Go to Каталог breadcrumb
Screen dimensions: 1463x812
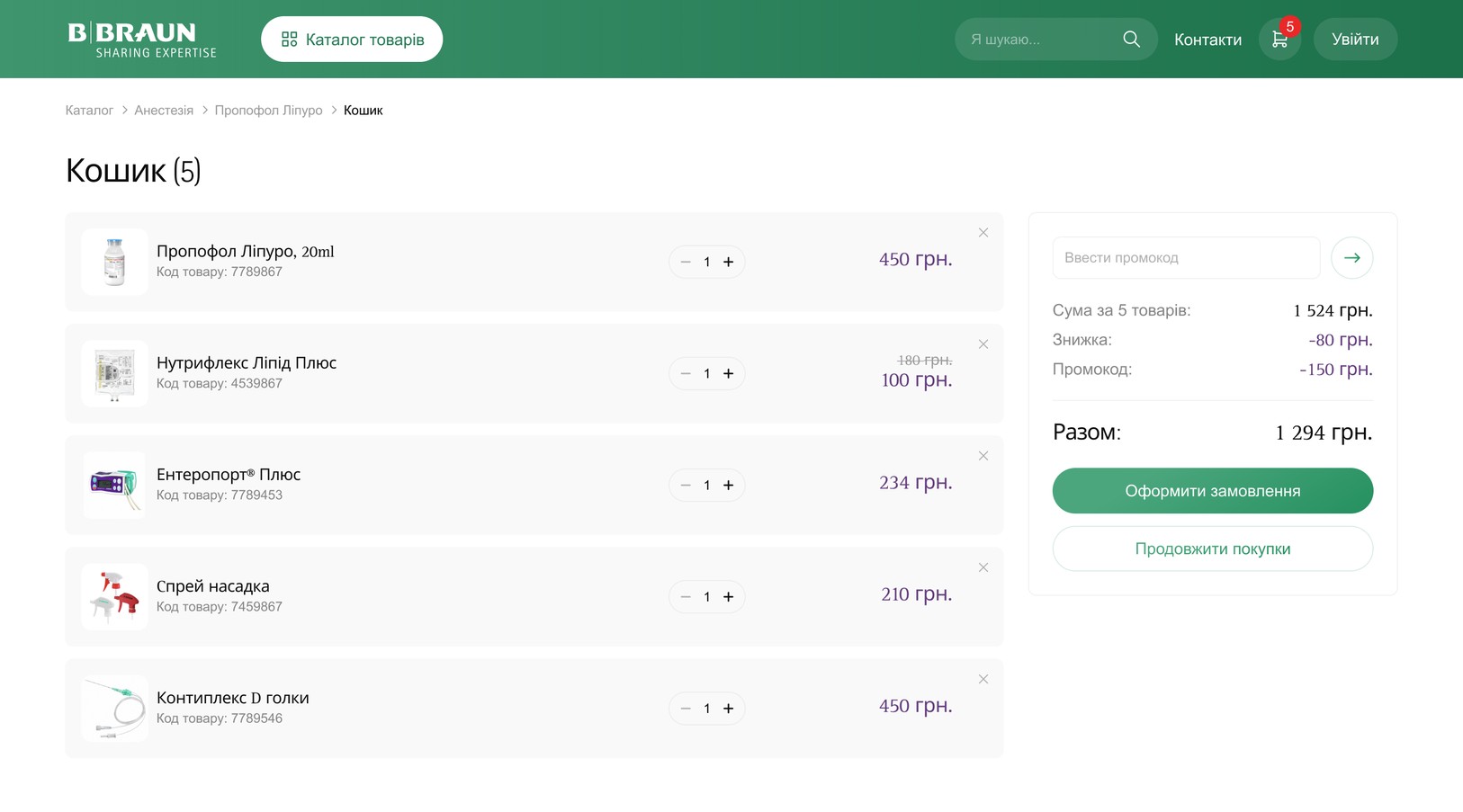[x=89, y=110]
